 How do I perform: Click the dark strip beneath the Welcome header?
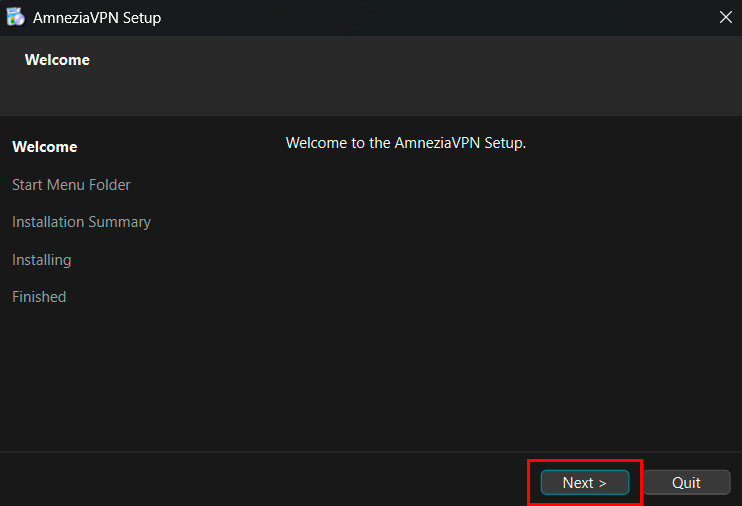(x=300, y=100)
